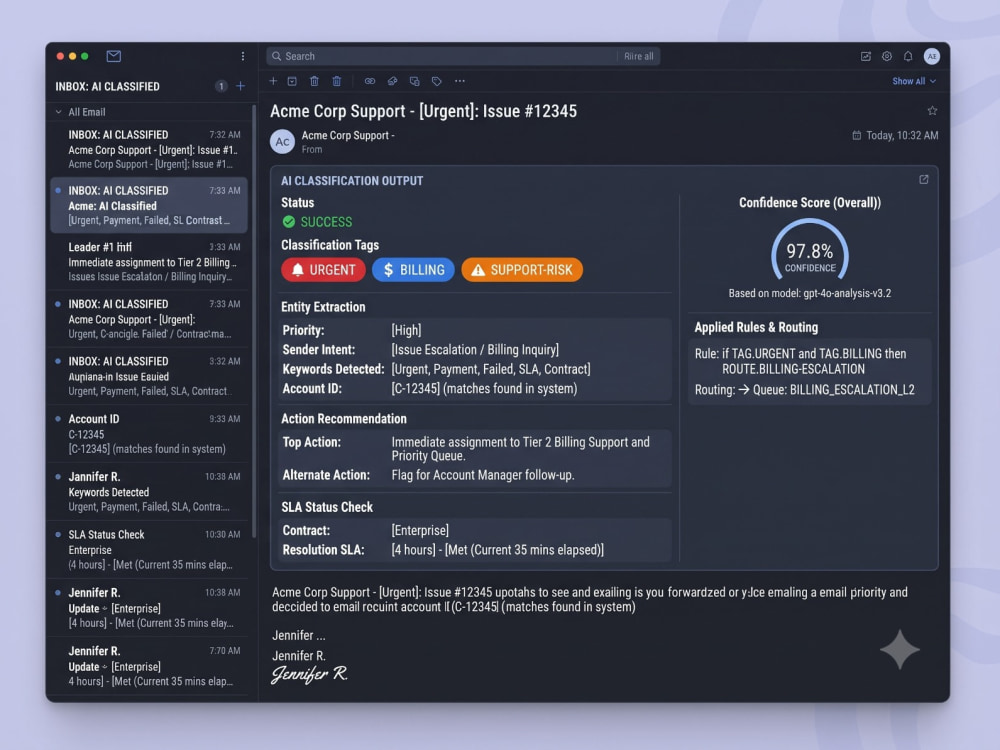1000x750 pixels.
Task: Select the URGENT classification tag
Action: coord(323,270)
